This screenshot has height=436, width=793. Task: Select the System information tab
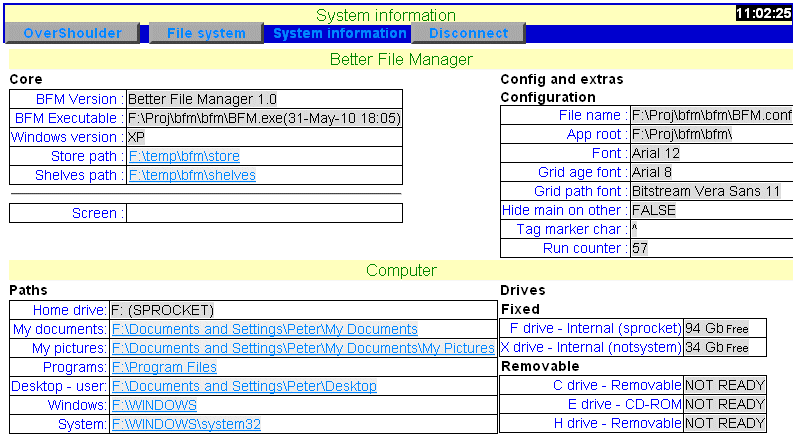(x=339, y=33)
